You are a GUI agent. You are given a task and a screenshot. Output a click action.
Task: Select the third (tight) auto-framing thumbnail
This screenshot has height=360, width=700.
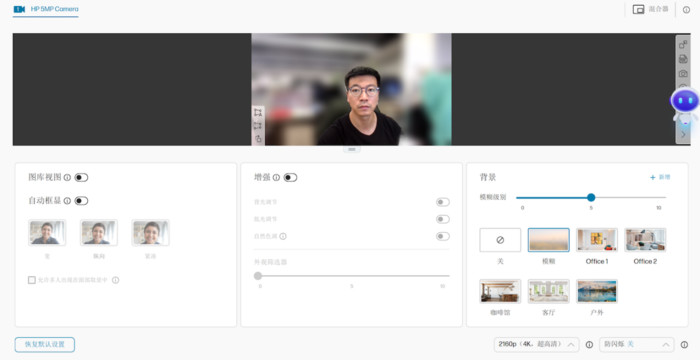click(x=150, y=233)
